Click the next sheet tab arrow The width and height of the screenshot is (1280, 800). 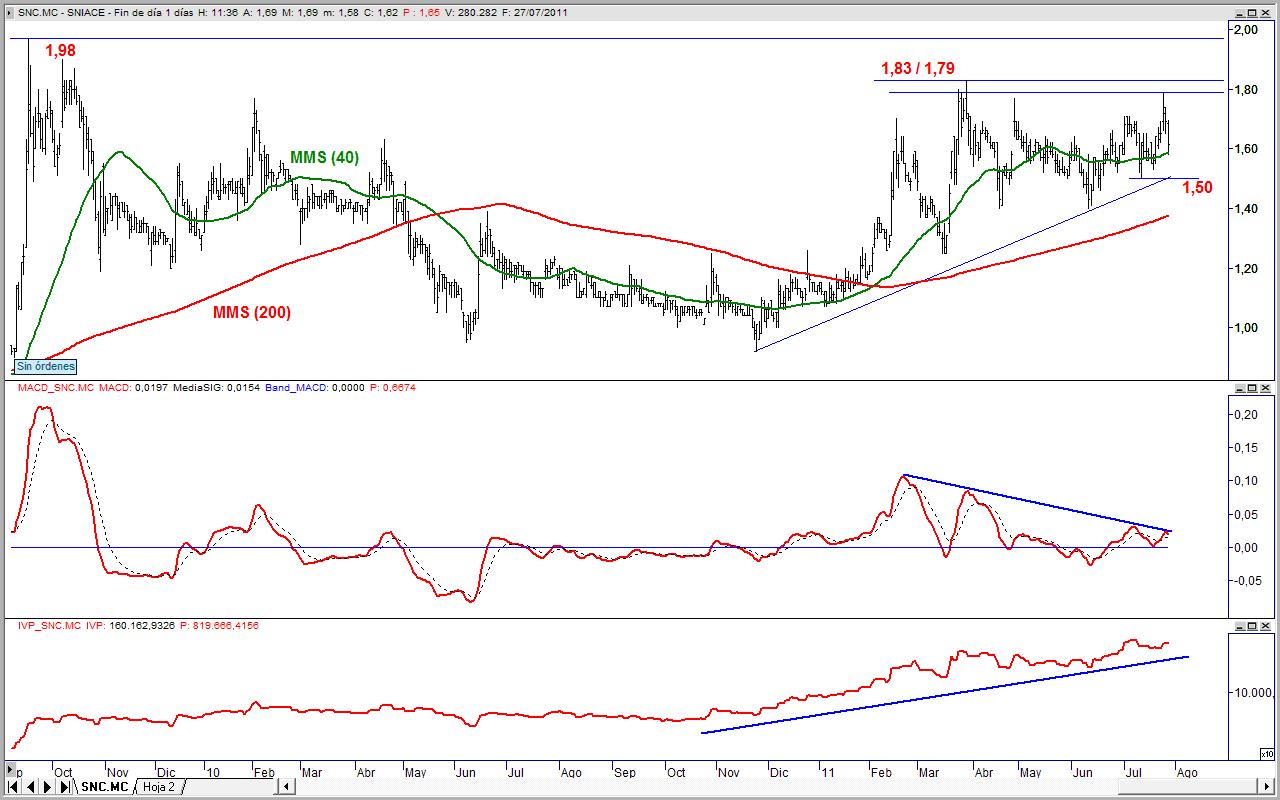(47, 787)
